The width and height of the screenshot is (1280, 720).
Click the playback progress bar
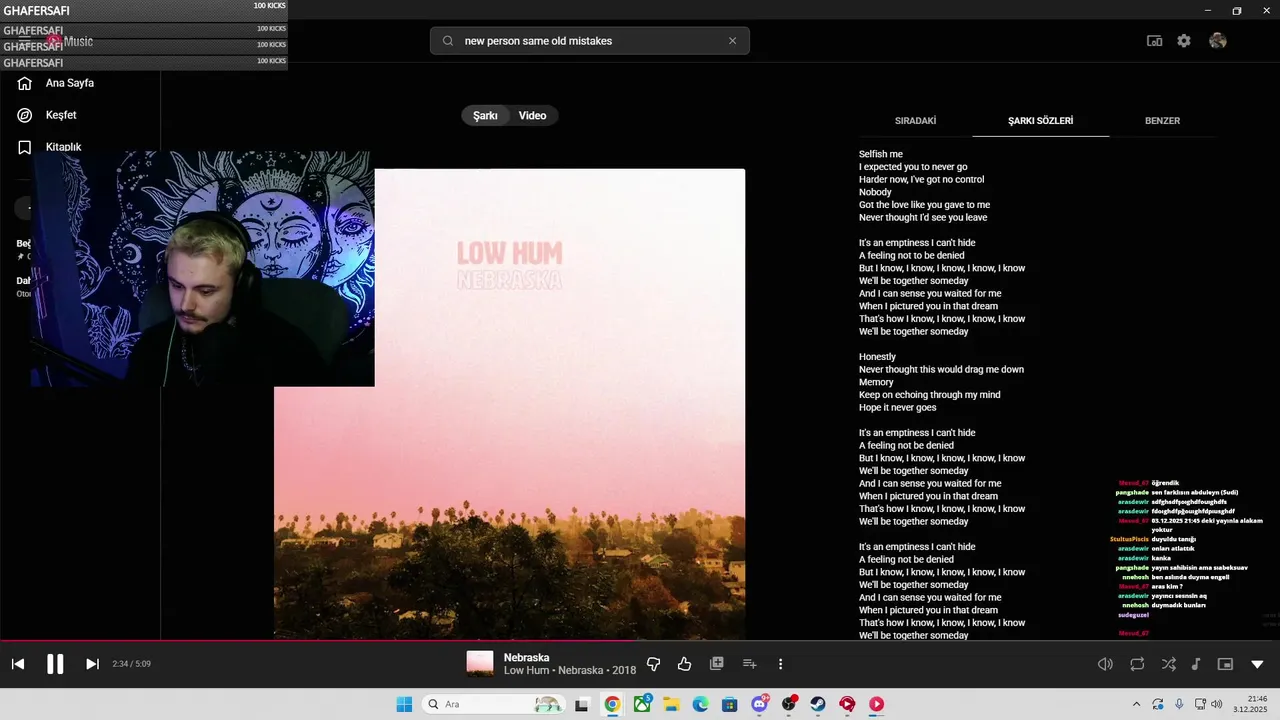640,641
